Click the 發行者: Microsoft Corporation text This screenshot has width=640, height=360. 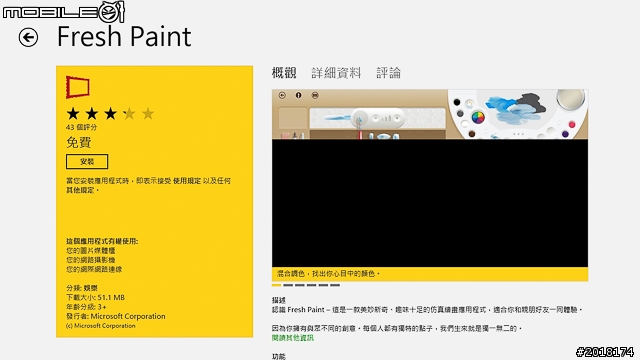coord(116,316)
